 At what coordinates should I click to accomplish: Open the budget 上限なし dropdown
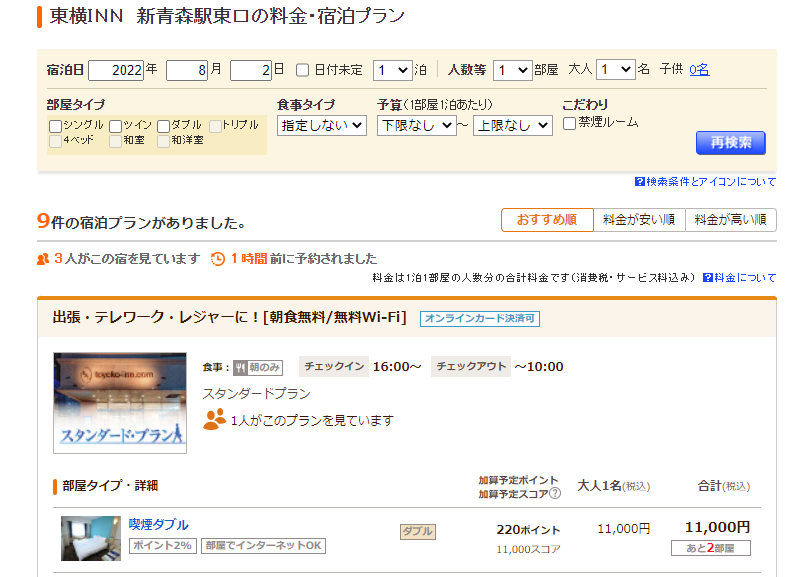click(513, 125)
